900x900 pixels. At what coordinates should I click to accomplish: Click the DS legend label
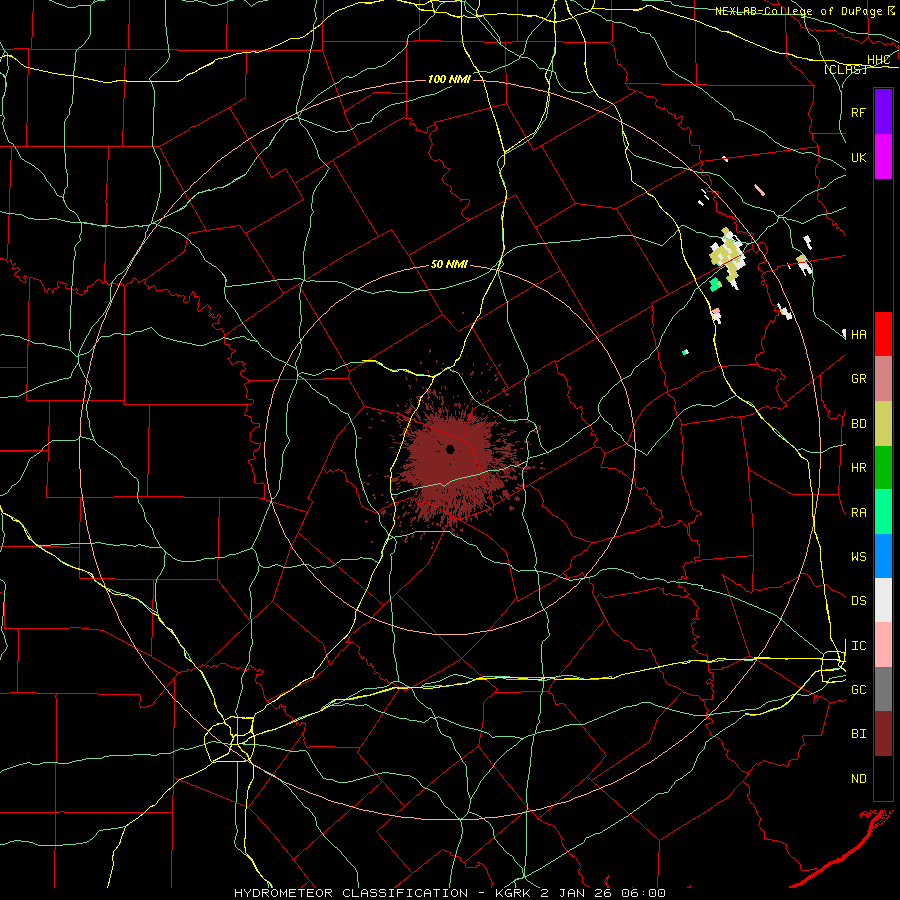pyautogui.click(x=859, y=601)
